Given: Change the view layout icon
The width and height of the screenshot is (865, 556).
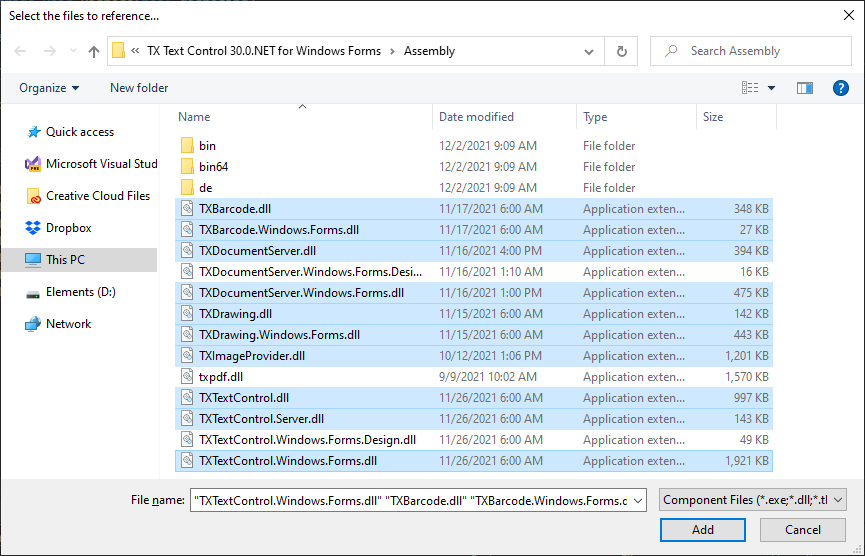Looking at the screenshot, I should coord(750,88).
